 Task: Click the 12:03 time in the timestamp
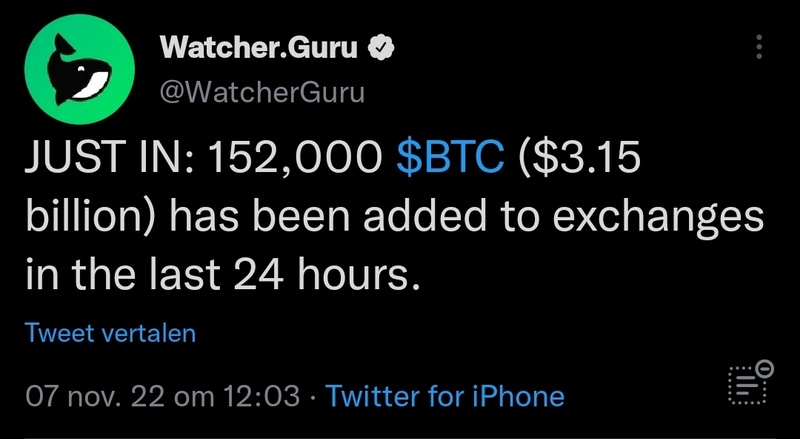click(x=264, y=396)
